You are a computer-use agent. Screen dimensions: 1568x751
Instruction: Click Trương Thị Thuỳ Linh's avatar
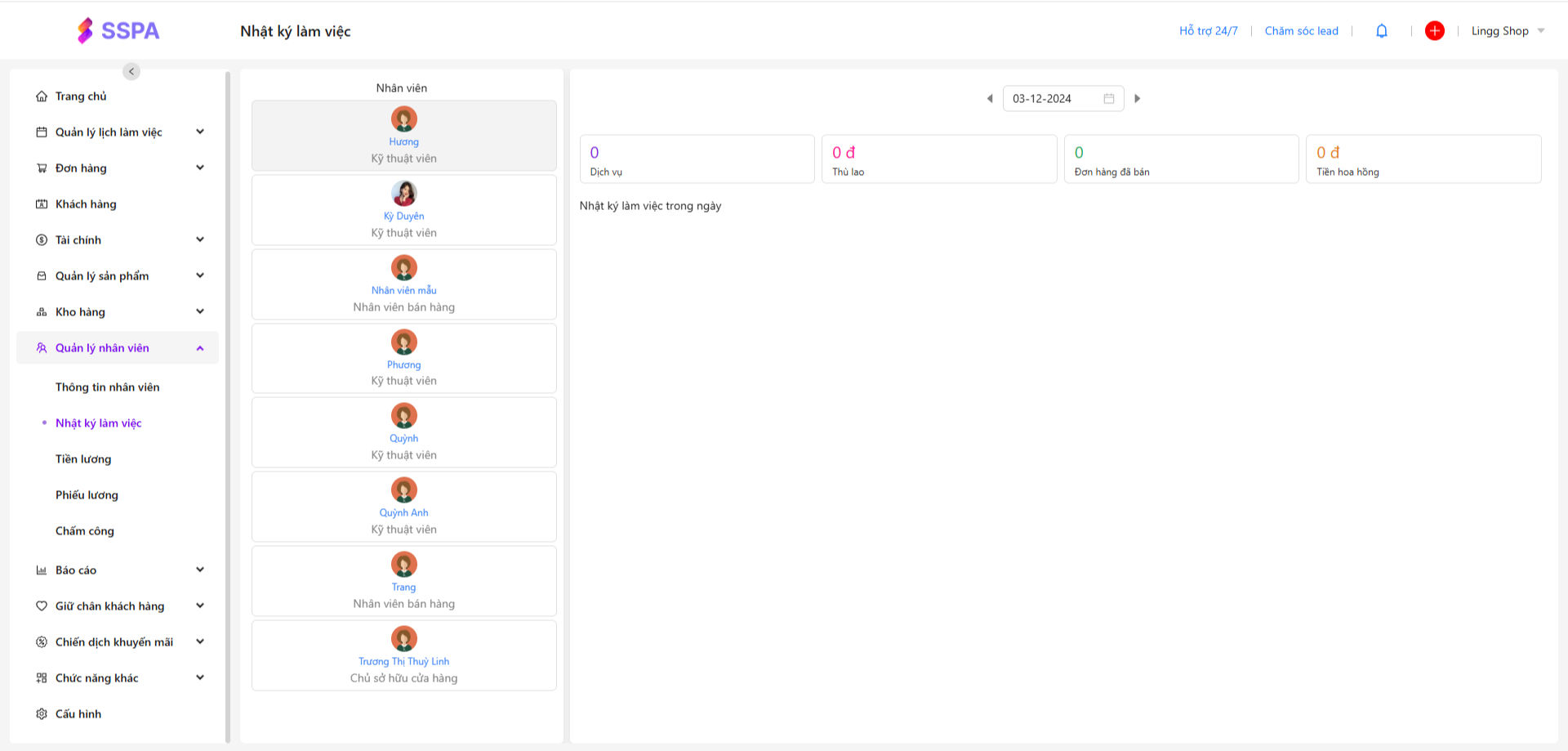point(404,639)
